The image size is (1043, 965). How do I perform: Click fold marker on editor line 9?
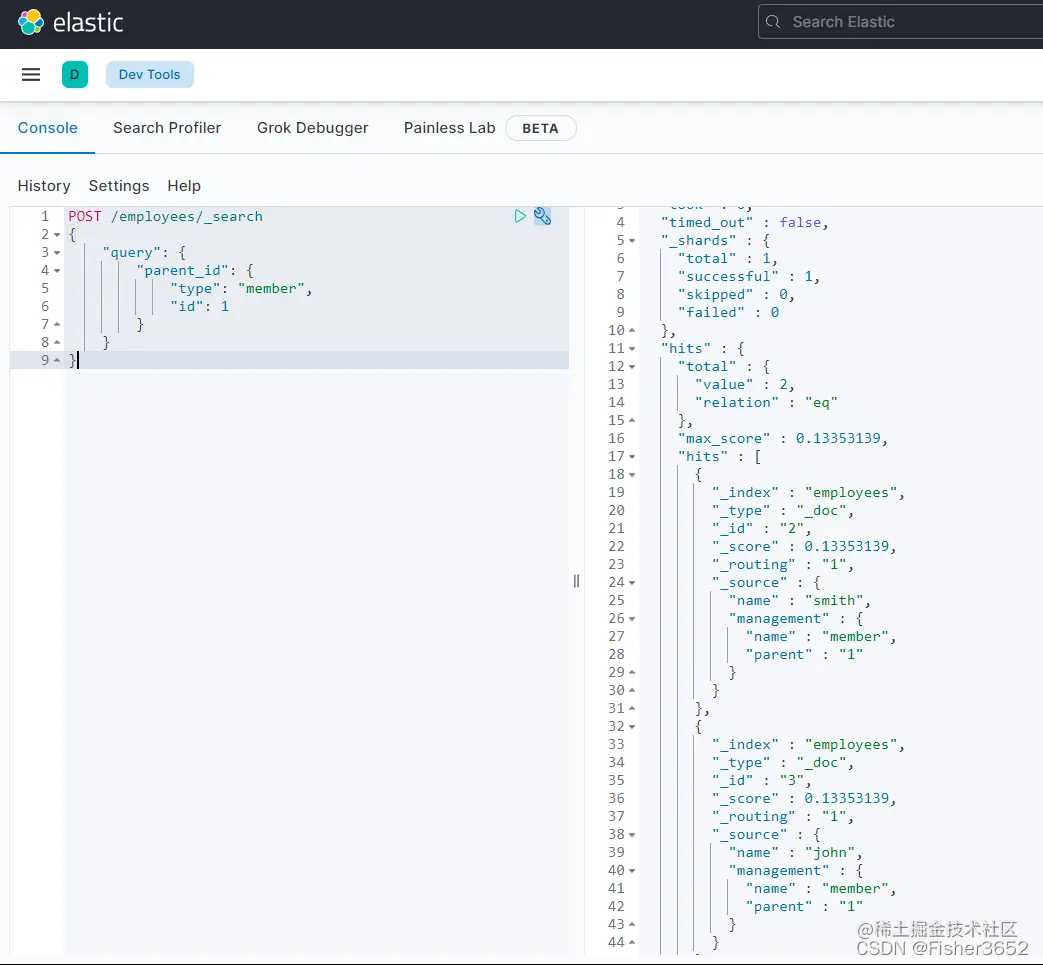(57, 360)
